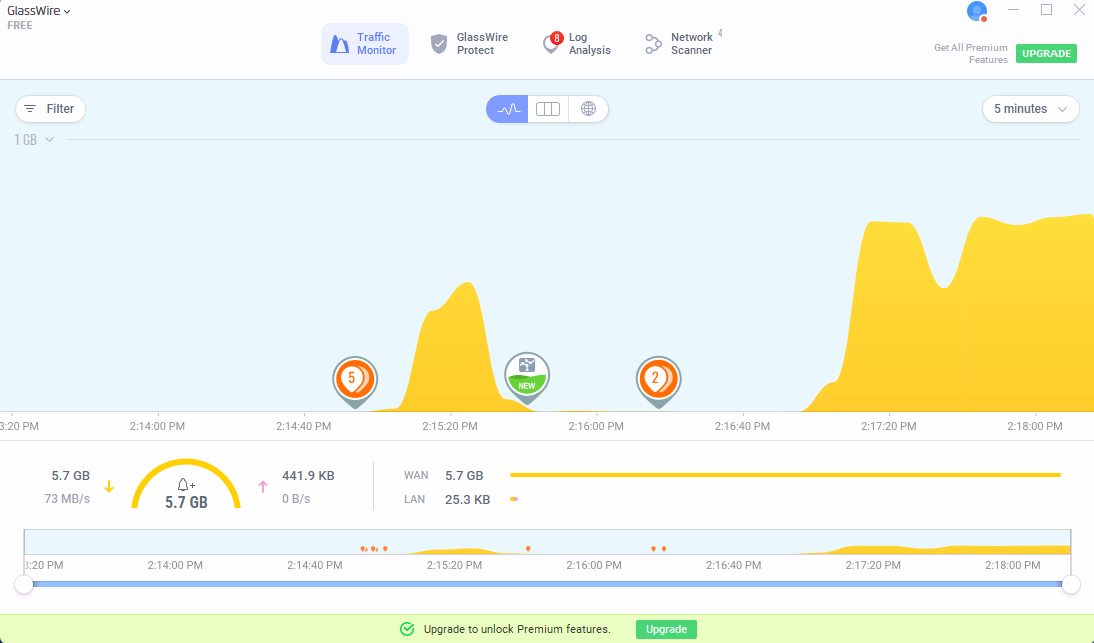Image resolution: width=1094 pixels, height=643 pixels.
Task: Expand the 1 GB scale dropdown
Action: tap(34, 140)
